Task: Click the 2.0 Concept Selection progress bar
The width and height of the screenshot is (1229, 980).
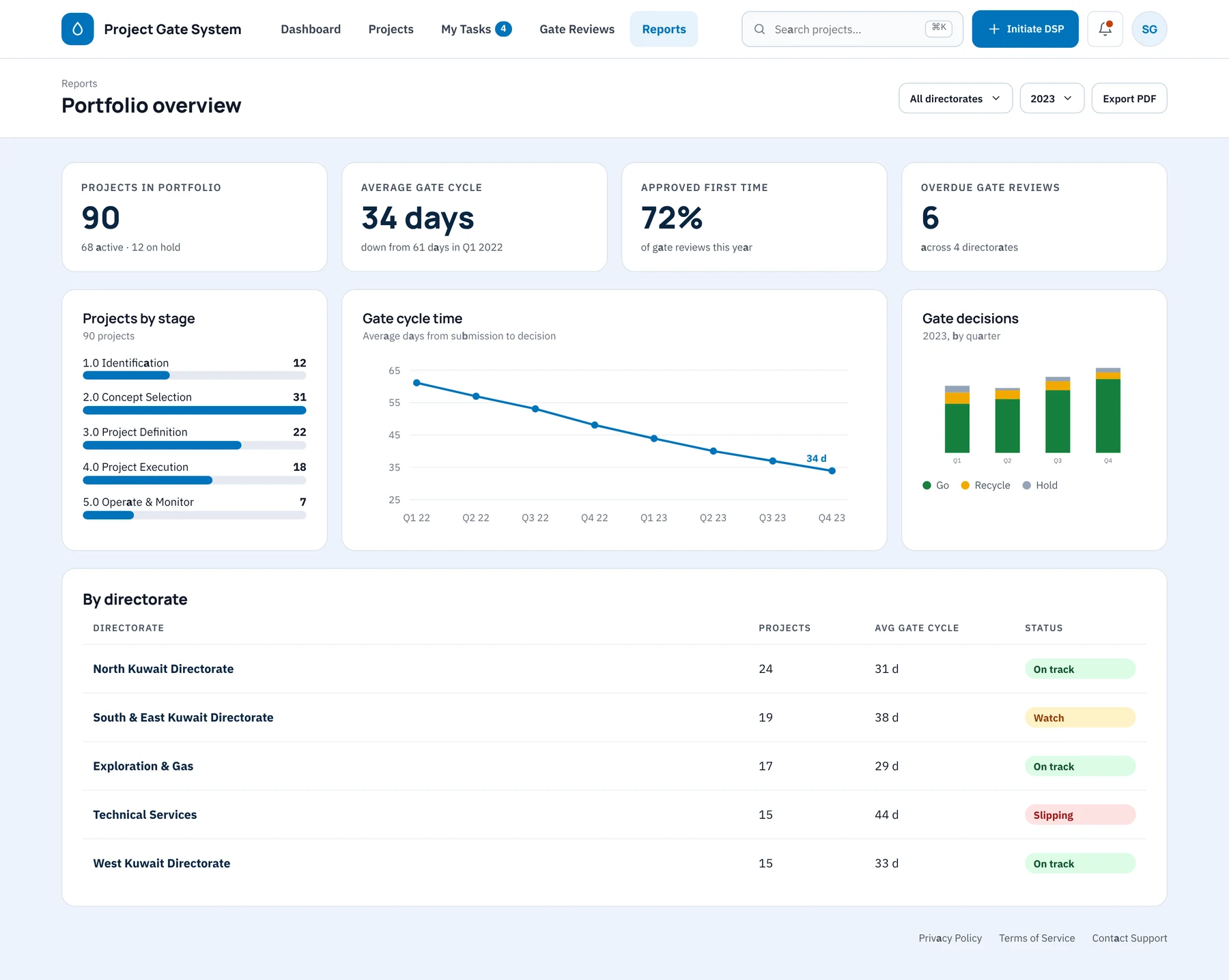Action: point(194,410)
